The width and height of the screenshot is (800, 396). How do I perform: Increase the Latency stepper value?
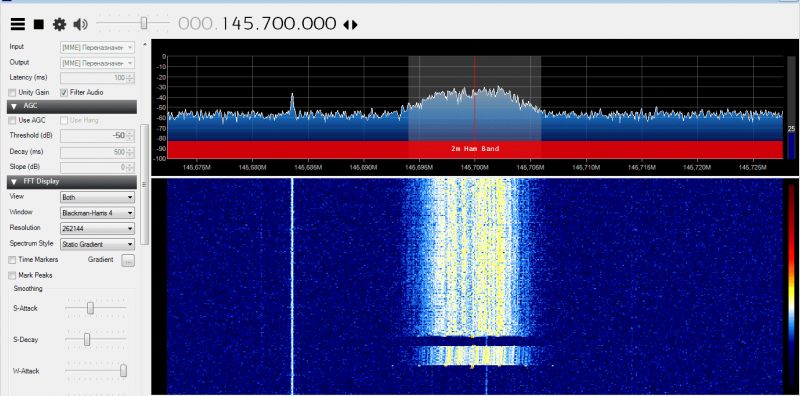point(131,76)
